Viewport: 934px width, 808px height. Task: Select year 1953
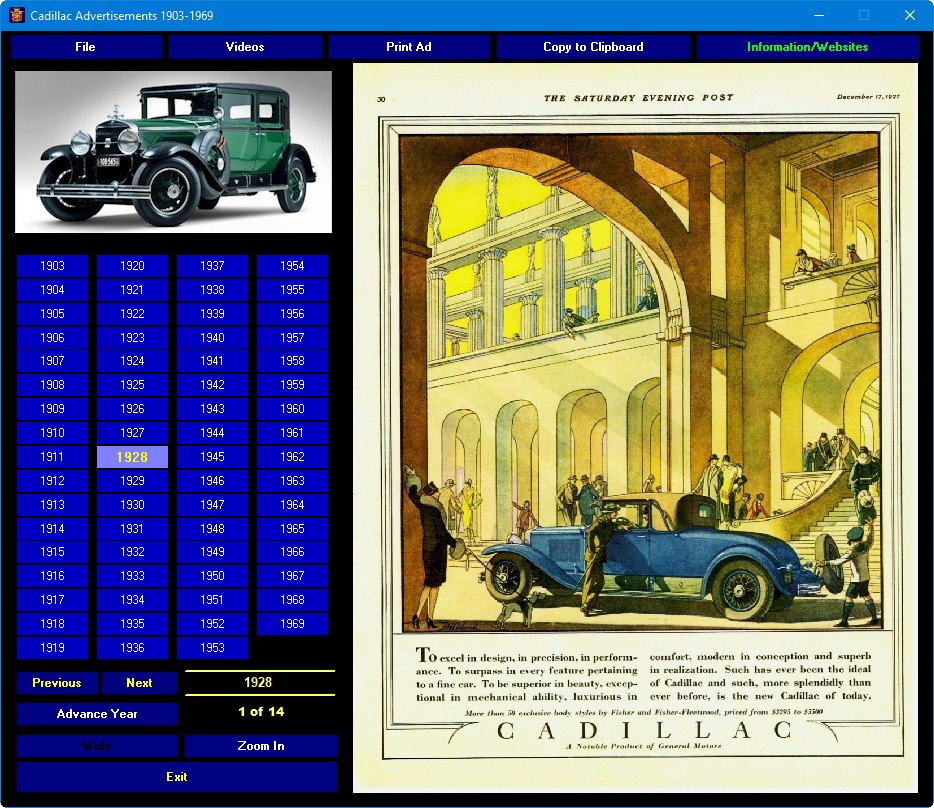click(x=212, y=648)
